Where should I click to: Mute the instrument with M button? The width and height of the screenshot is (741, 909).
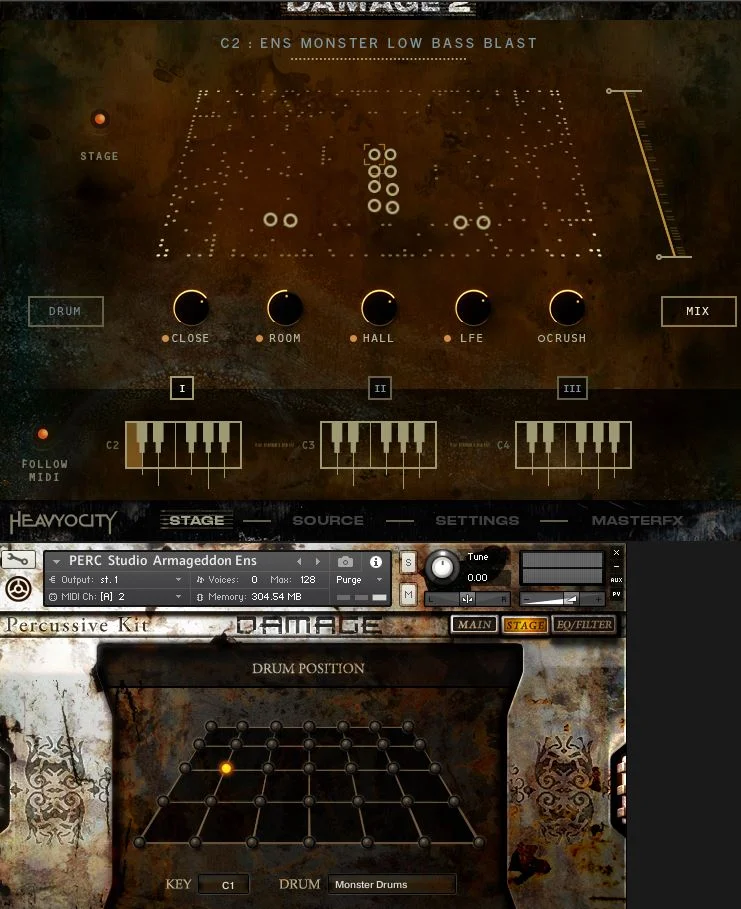tap(408, 594)
